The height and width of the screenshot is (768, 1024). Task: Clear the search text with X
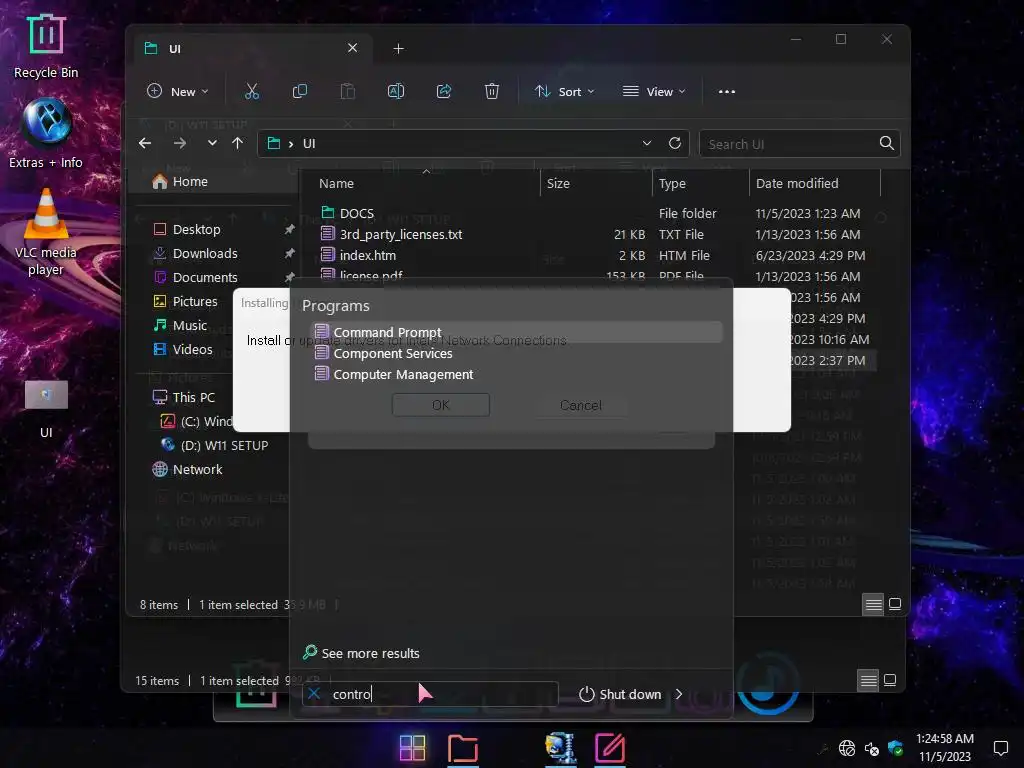(314, 694)
